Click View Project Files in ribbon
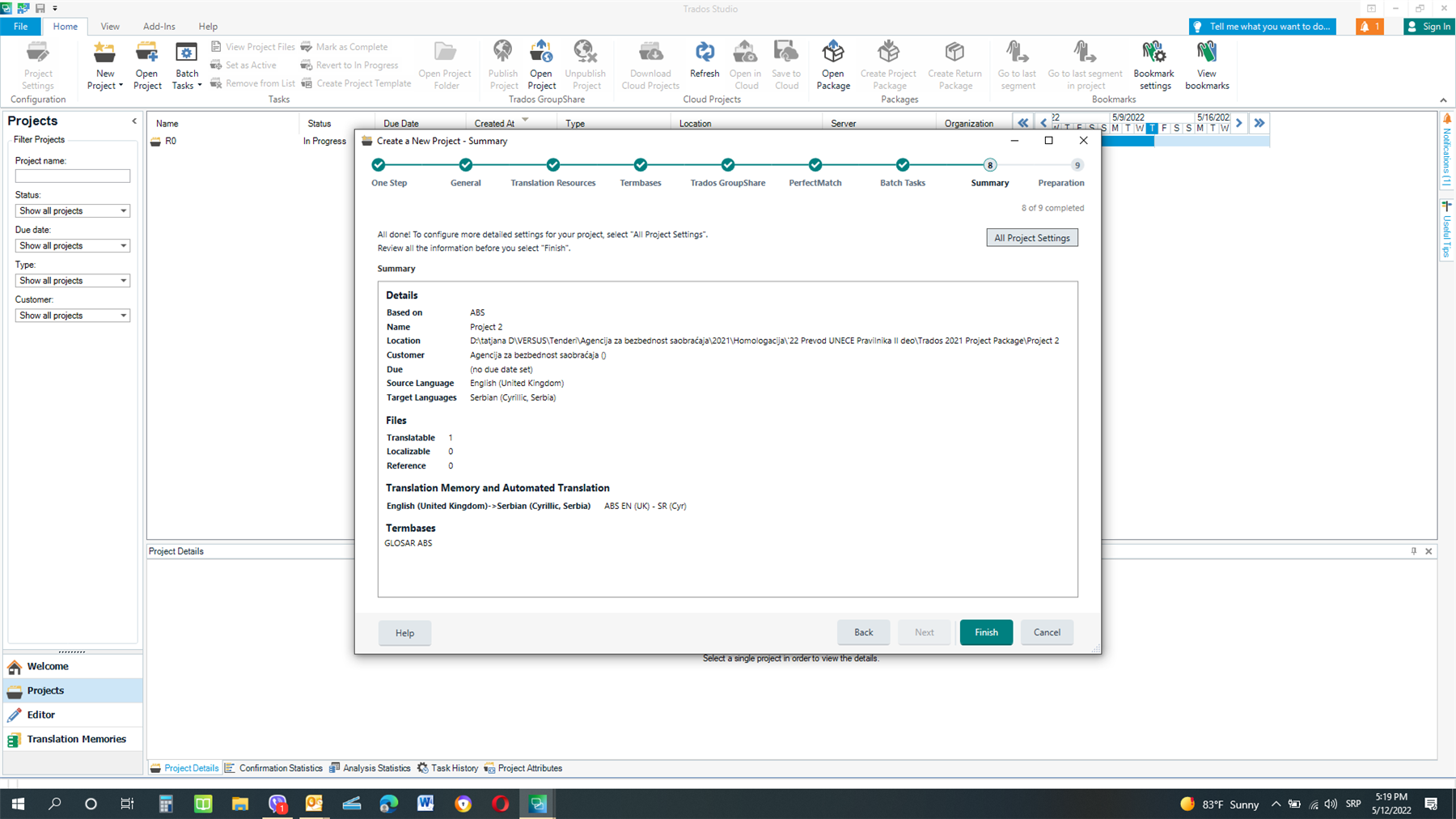This screenshot has height=819, width=1456. pyautogui.click(x=252, y=47)
